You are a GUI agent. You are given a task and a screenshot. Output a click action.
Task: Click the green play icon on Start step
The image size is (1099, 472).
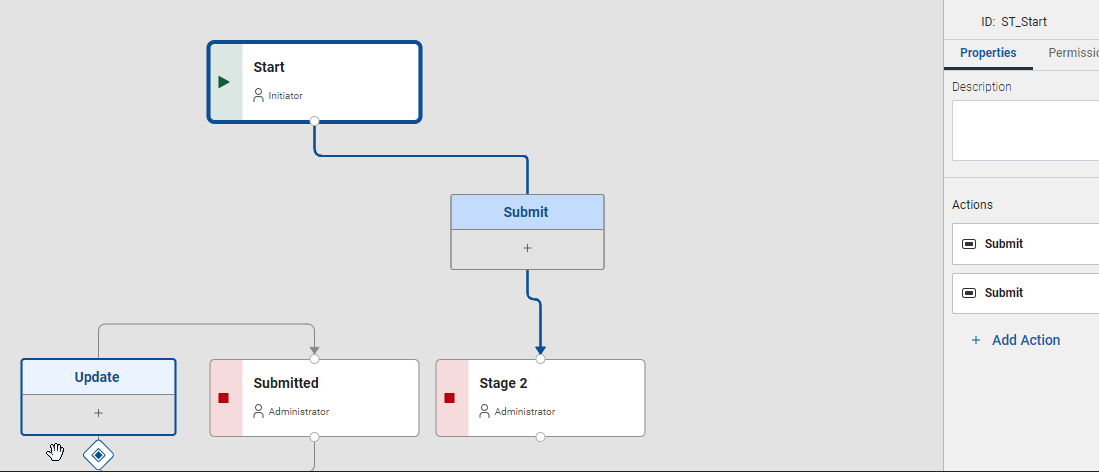224,82
